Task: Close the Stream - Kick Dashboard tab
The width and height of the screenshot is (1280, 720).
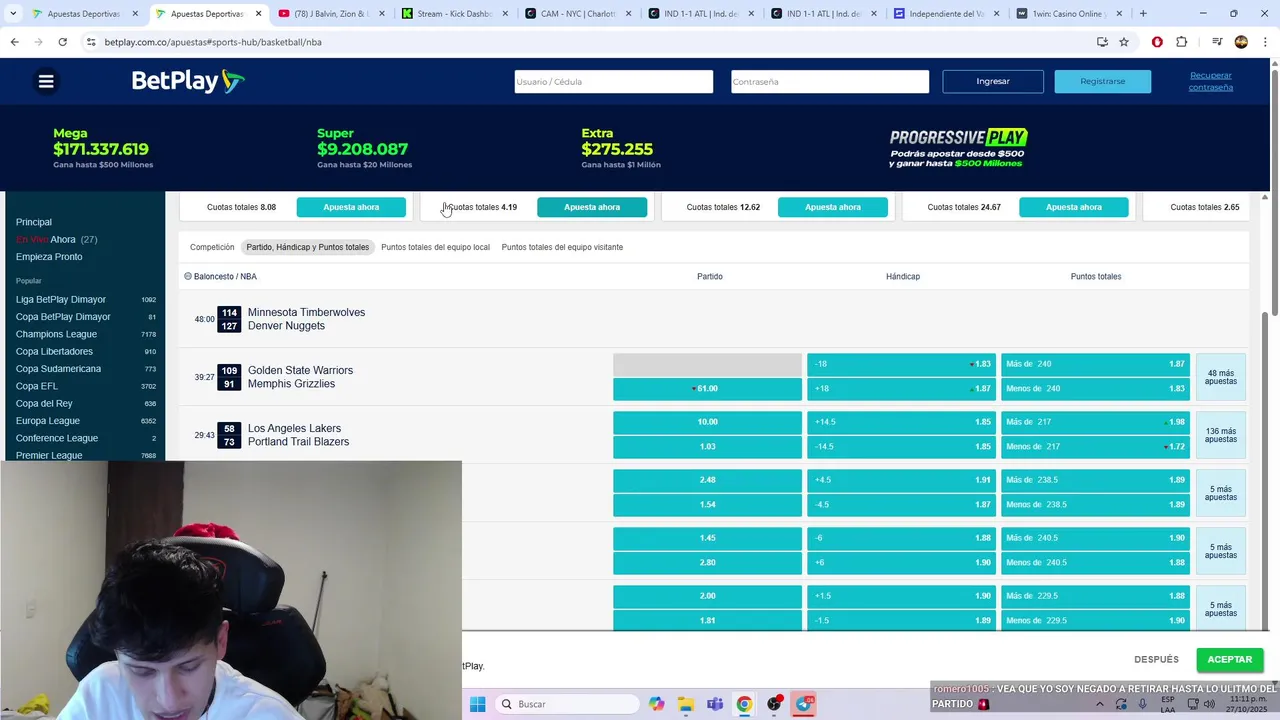Action: pos(505,14)
